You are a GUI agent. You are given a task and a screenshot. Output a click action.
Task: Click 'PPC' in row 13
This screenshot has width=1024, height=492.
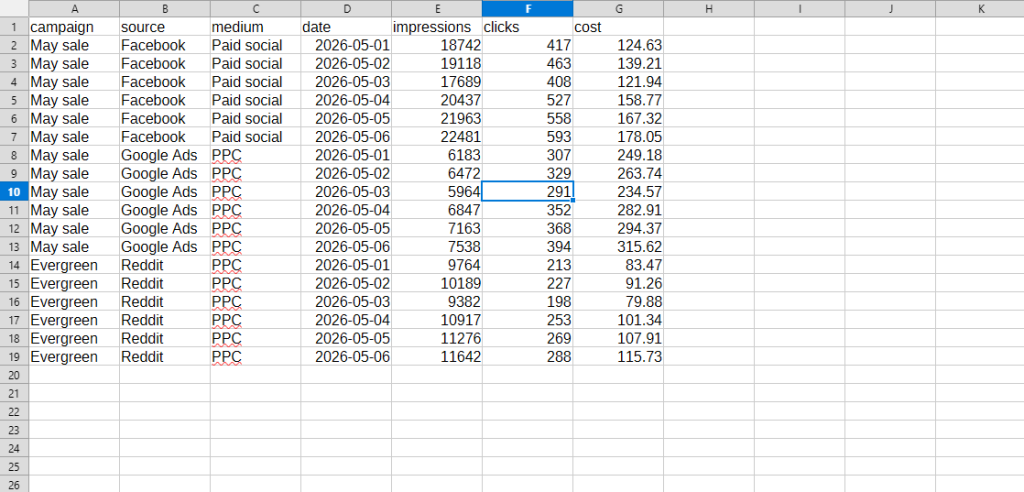pyautogui.click(x=255, y=246)
